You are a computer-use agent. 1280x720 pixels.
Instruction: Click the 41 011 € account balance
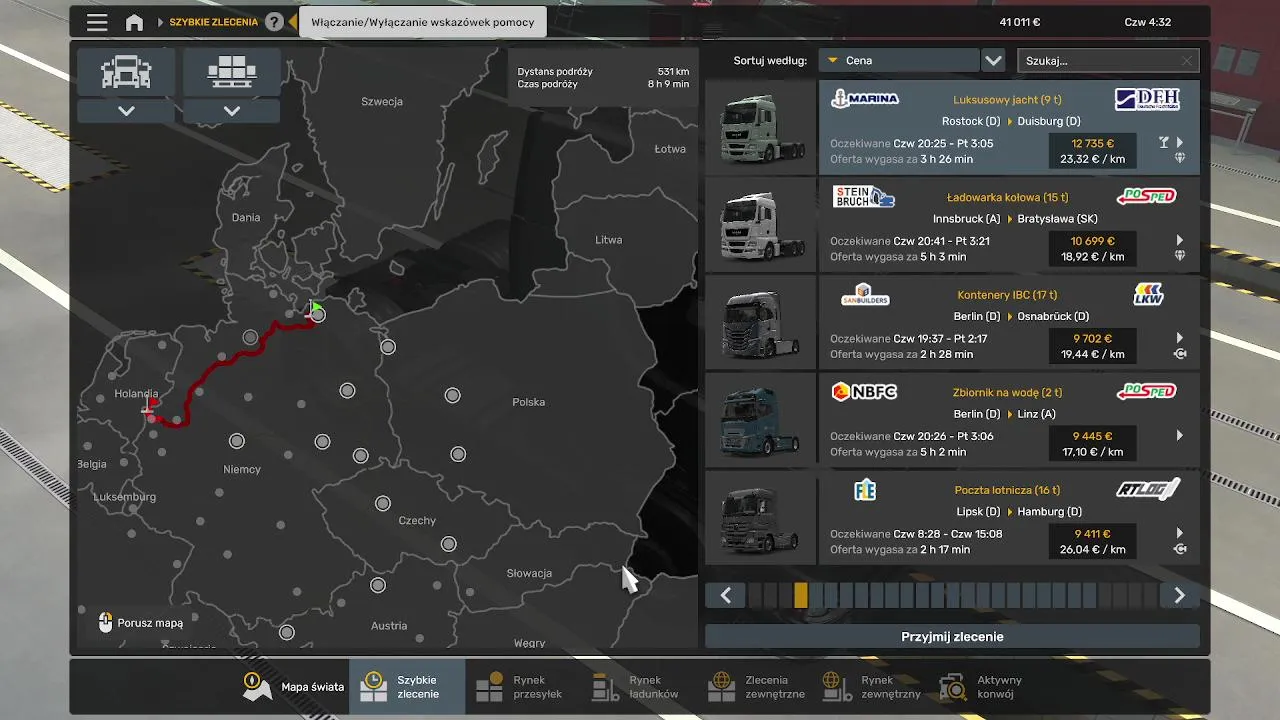click(x=1020, y=22)
